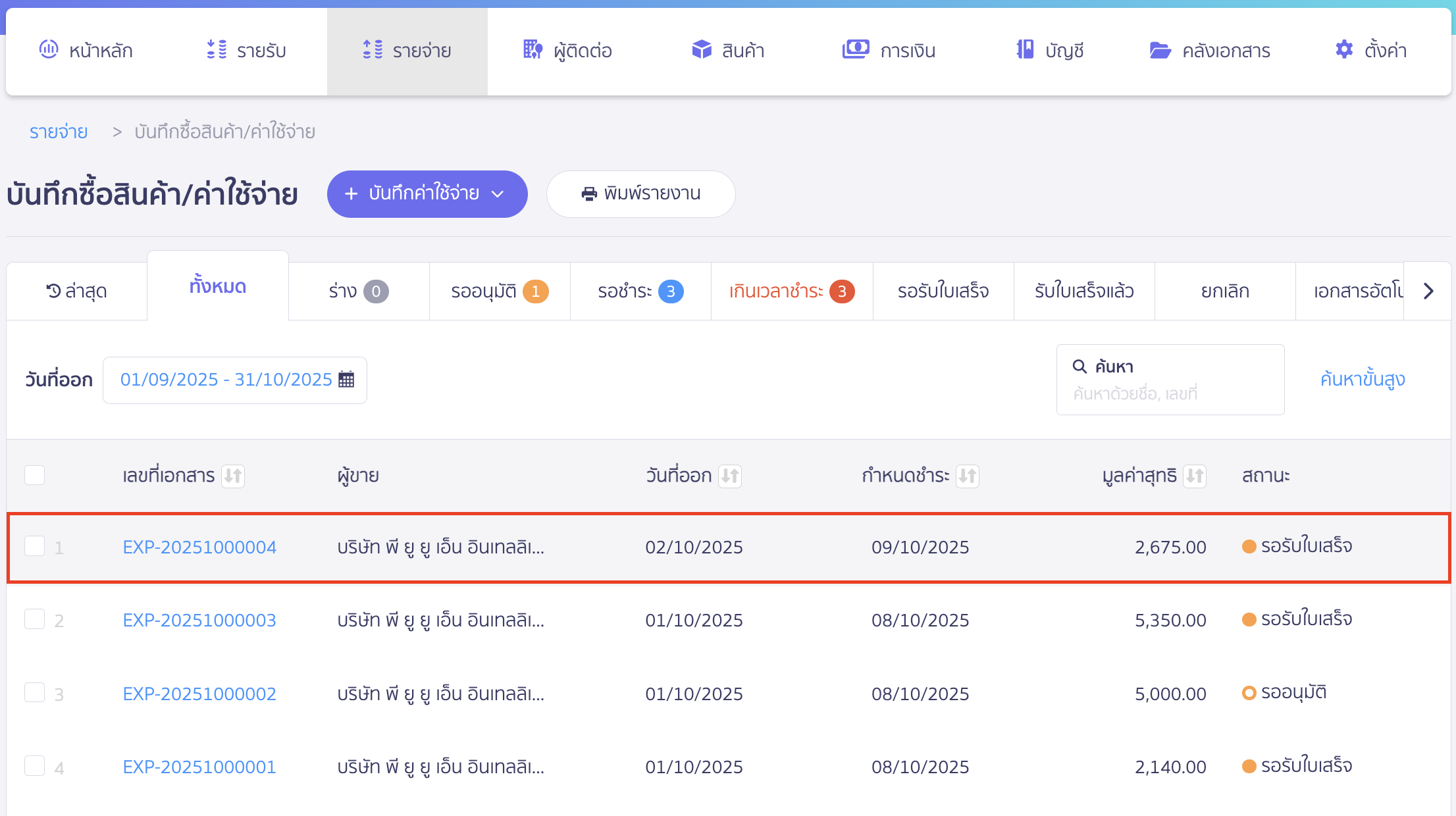Open the วันที่ออก date range picker
This screenshot has height=816, width=1456.
235,380
